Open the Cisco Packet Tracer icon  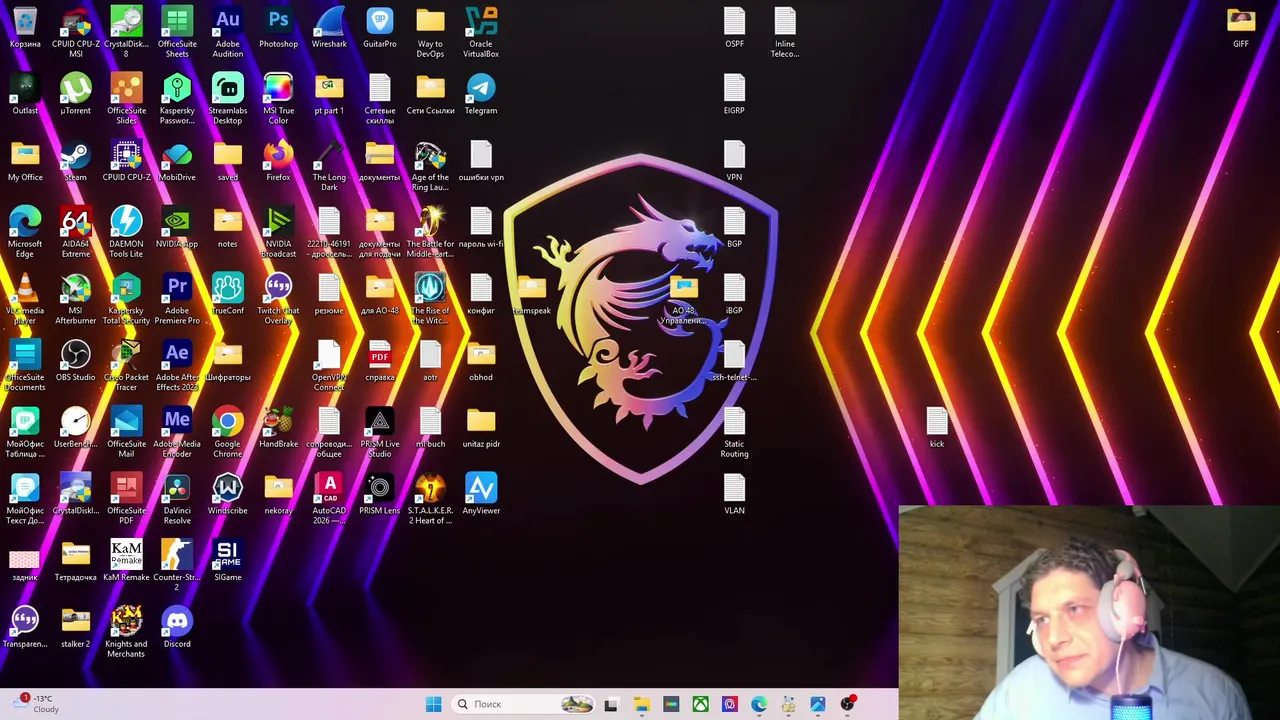126,365
